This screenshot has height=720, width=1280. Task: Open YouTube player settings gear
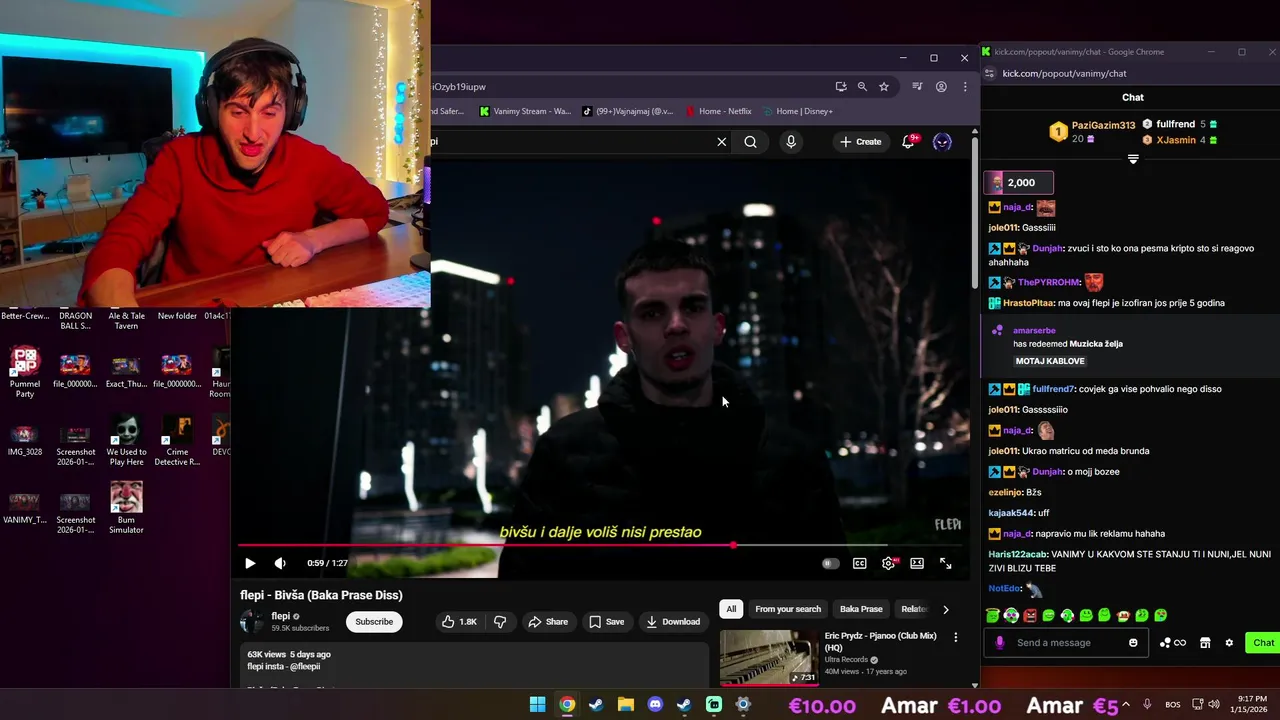[x=888, y=563]
